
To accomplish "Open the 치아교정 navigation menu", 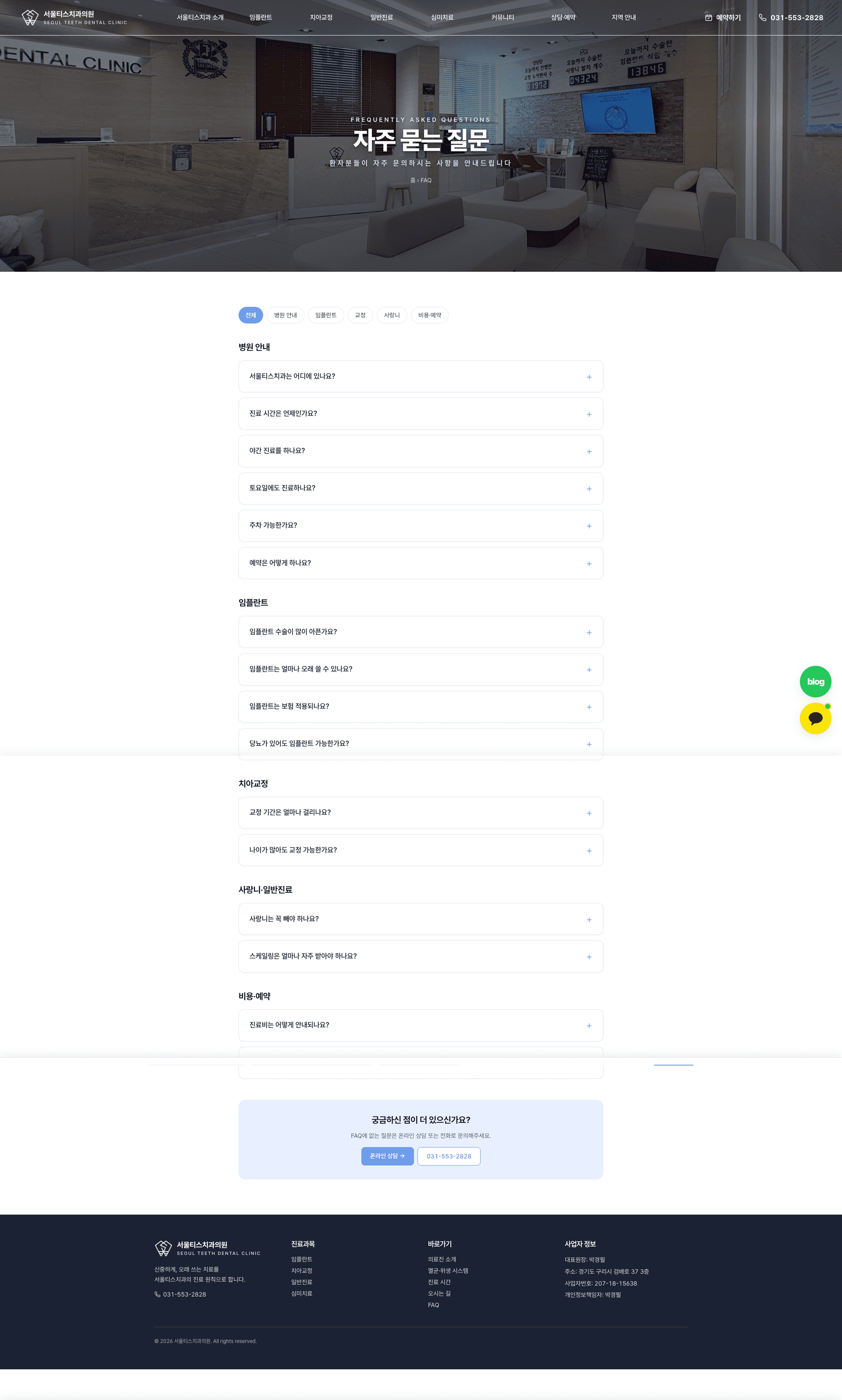I will (321, 18).
